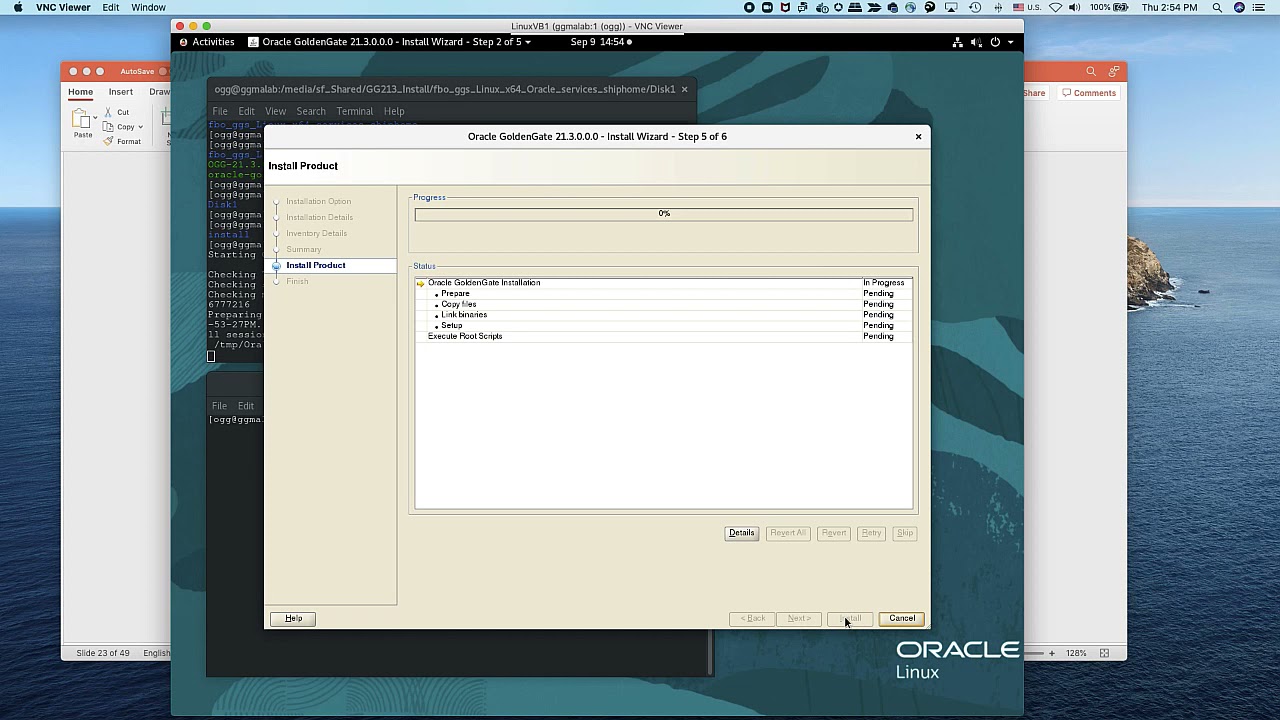Click the GNOME muted volume icon
The height and width of the screenshot is (720, 1280).
976,42
